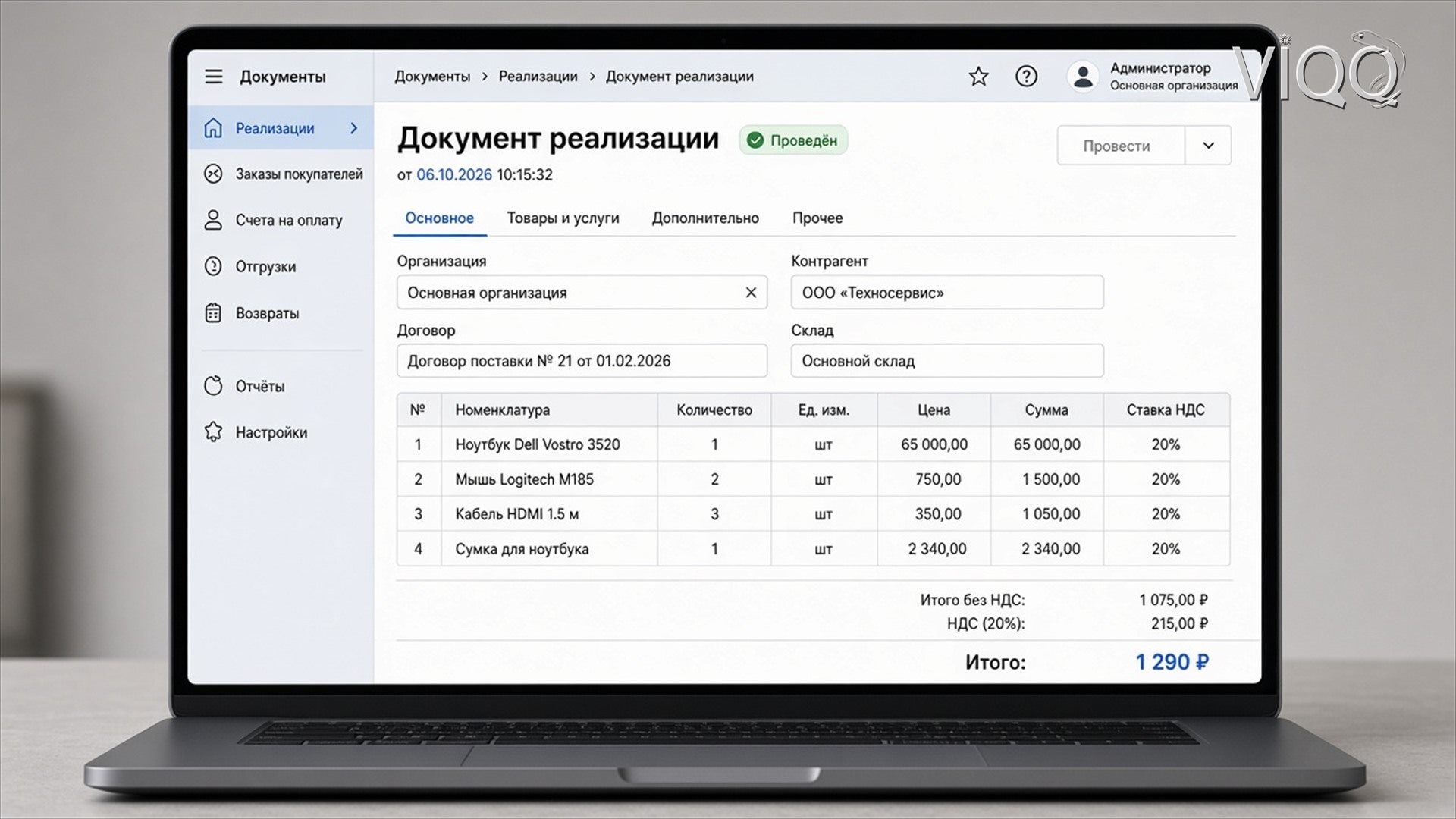Open the hamburger menu icon
This screenshot has width=1456, height=819.
214,77
